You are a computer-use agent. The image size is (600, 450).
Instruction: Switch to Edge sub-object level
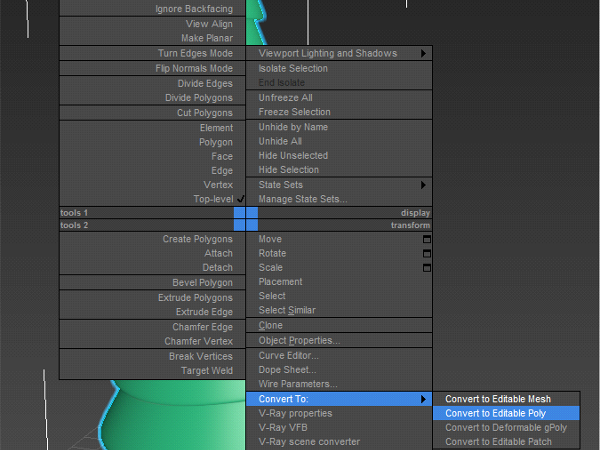(x=152, y=170)
